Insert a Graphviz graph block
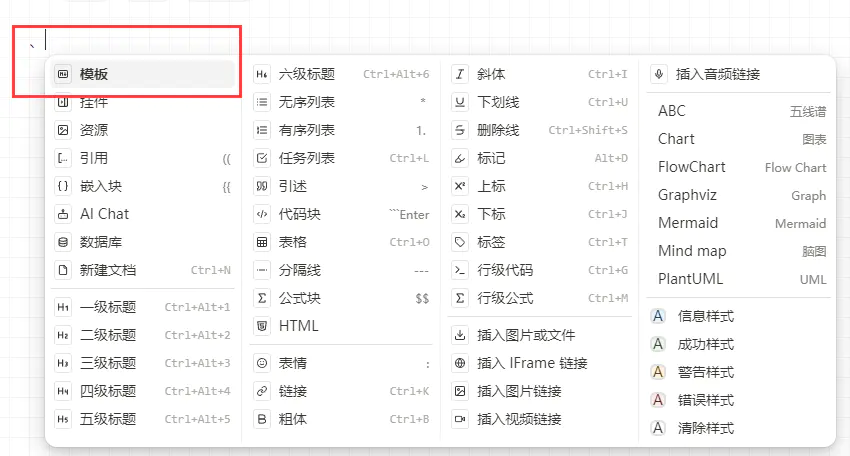Screen dimensions: 850x456 (739, 195)
